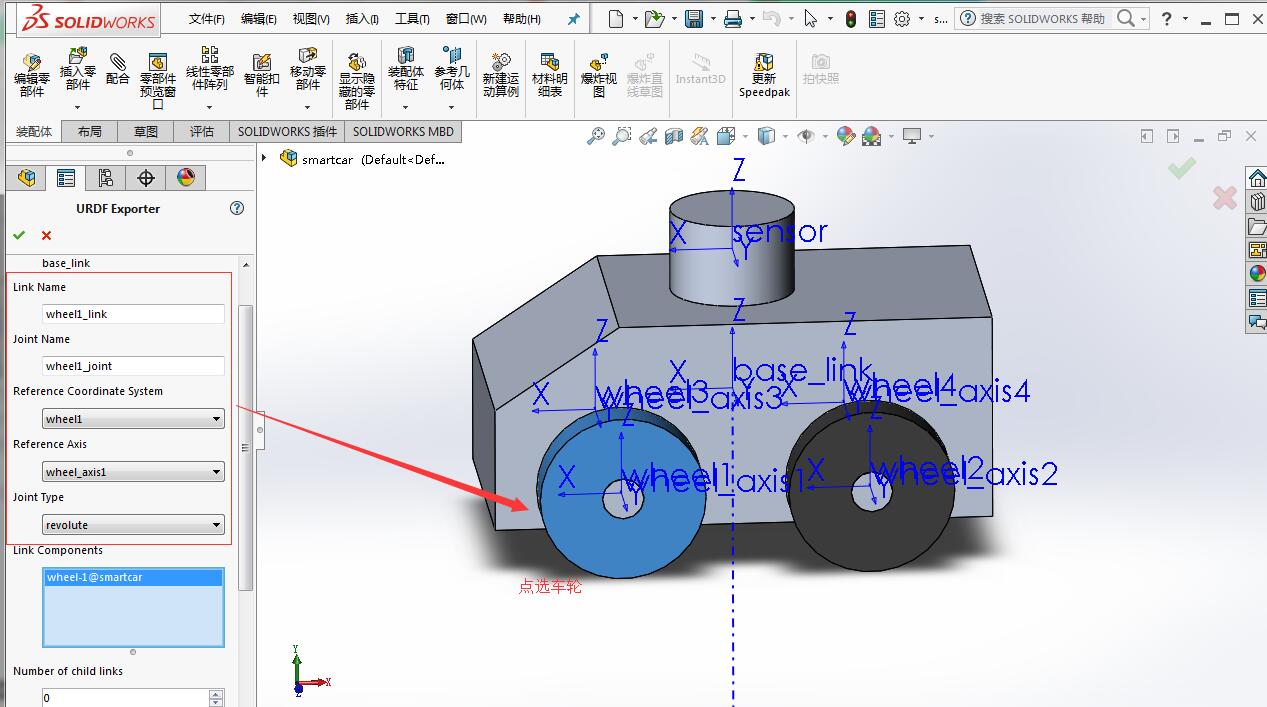Switch to the DimXpert crosshair panel tab
Screen dimensions: 1267x707
146,178
